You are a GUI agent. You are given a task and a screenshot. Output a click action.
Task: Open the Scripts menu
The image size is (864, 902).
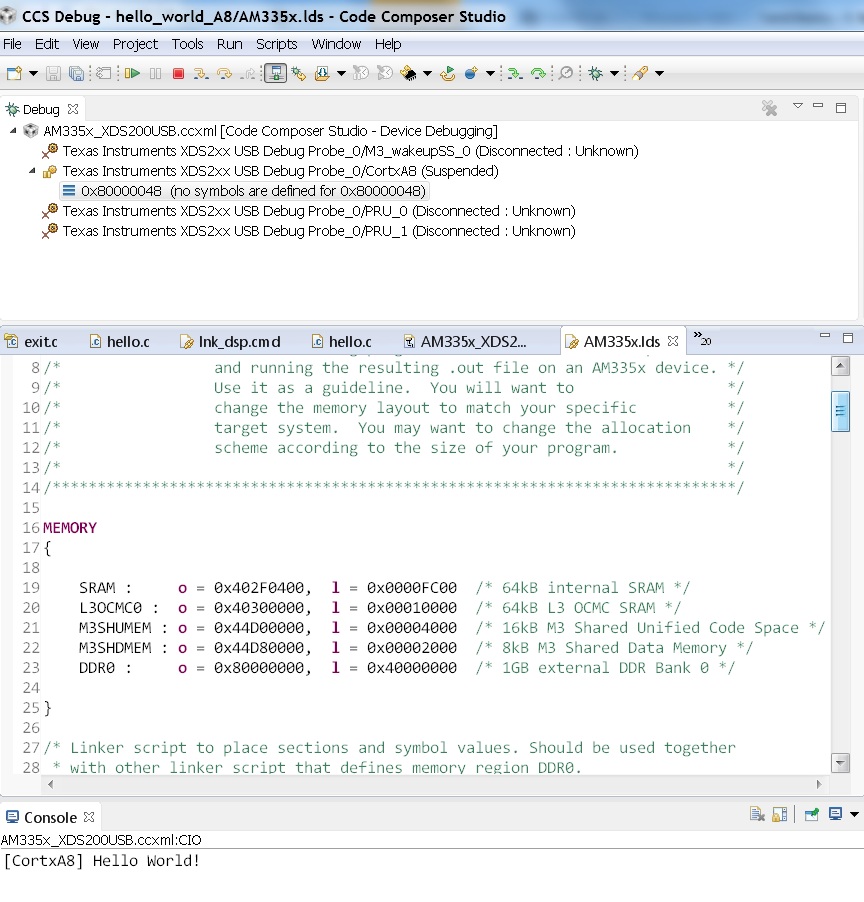[276, 44]
